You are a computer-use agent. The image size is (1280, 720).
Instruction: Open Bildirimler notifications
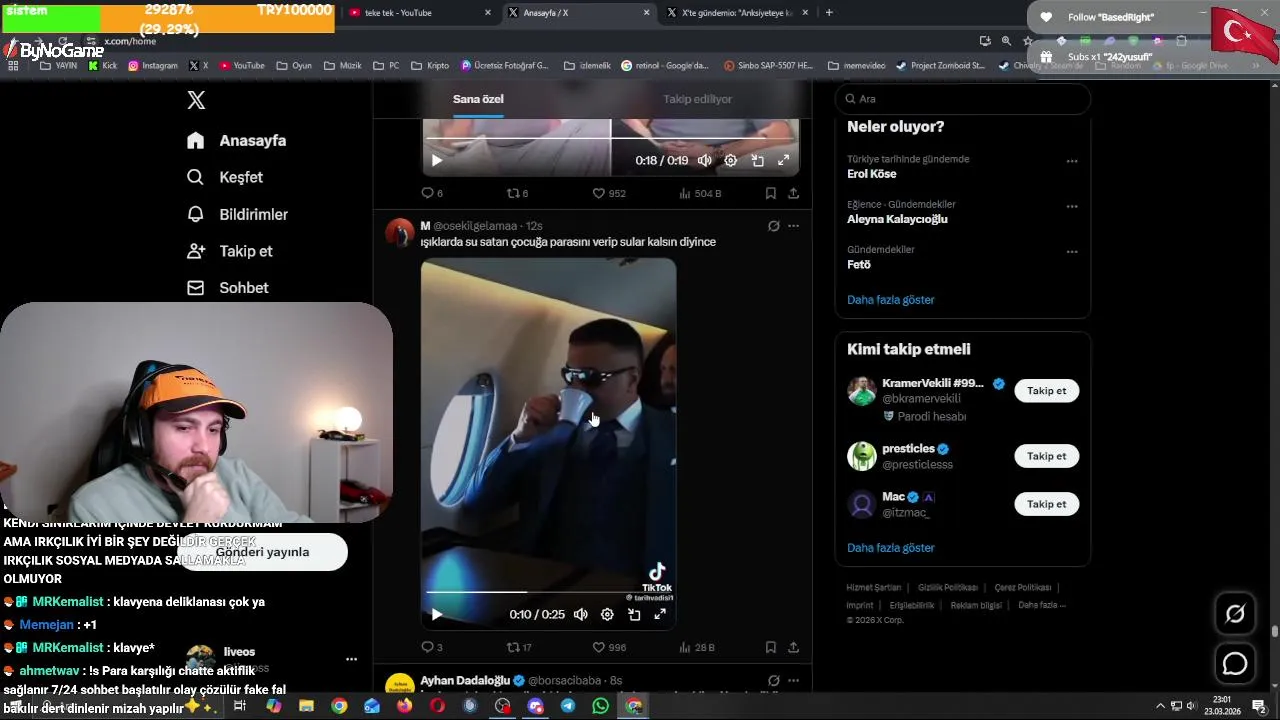pyautogui.click(x=238, y=214)
